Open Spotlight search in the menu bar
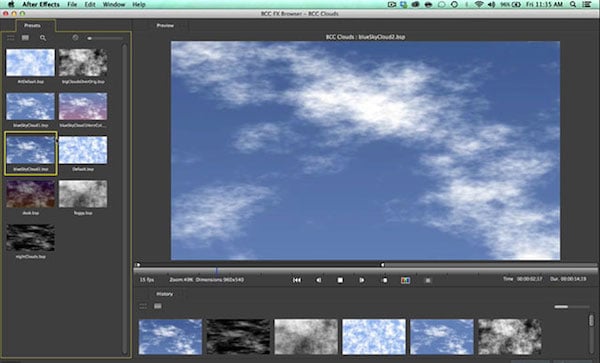This screenshot has height=363, width=600. [x=573, y=5]
